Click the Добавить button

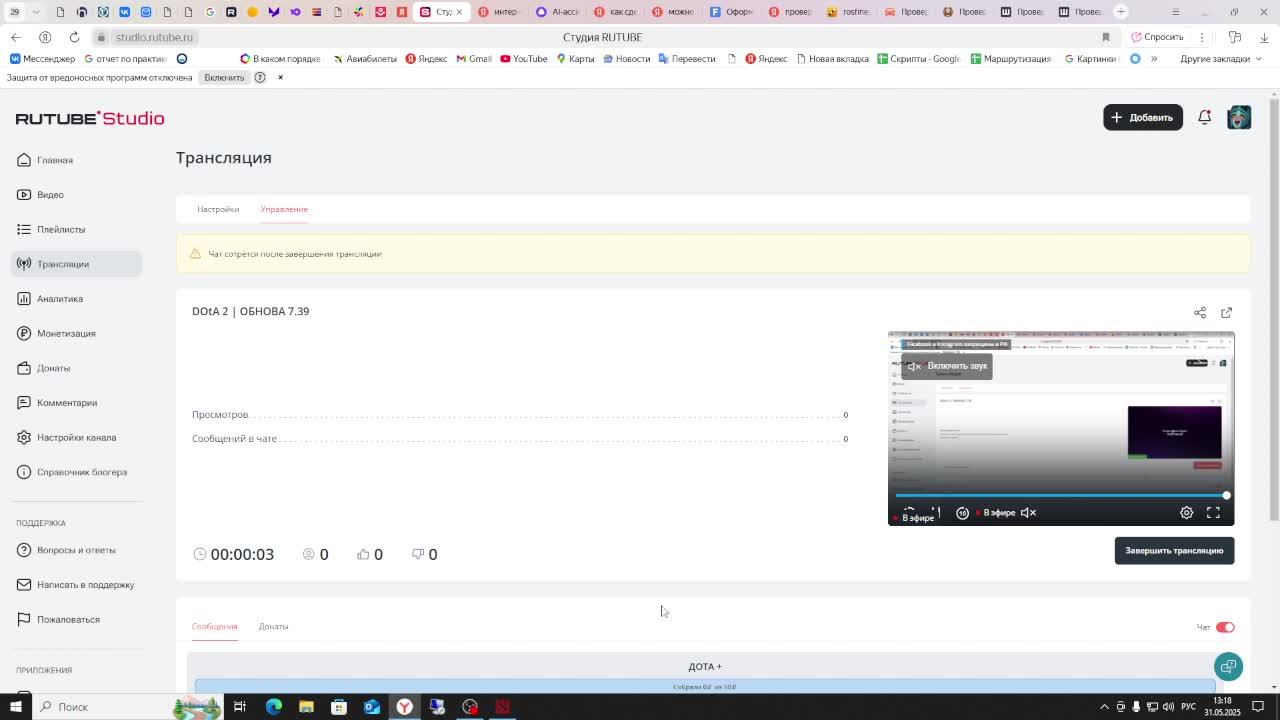pos(1143,117)
